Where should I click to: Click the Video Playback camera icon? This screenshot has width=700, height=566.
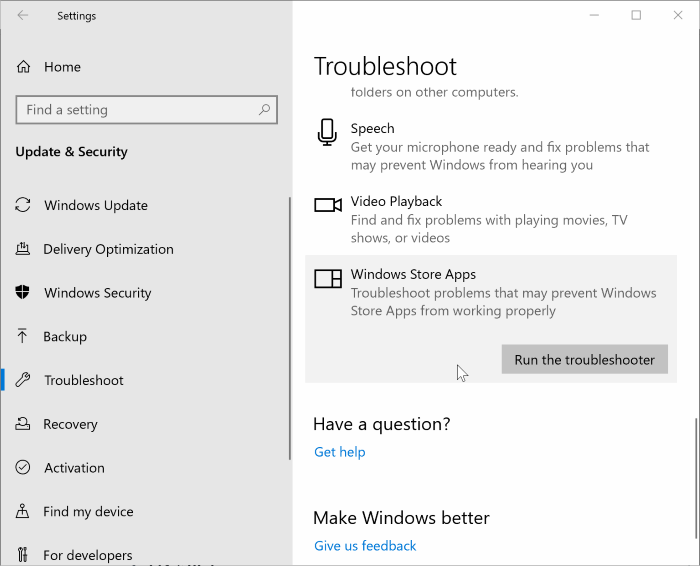(328, 205)
